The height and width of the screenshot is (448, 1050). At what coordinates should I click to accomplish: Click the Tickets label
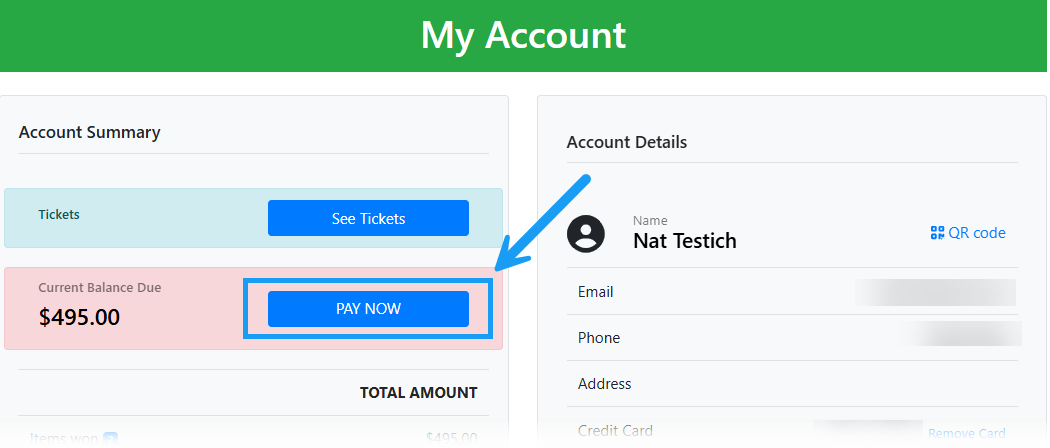[x=59, y=214]
